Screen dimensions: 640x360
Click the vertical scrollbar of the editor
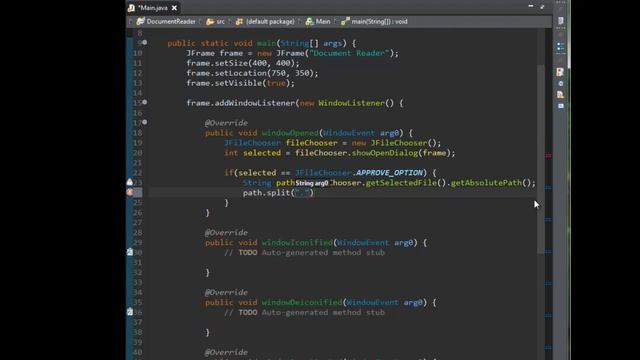540,159
